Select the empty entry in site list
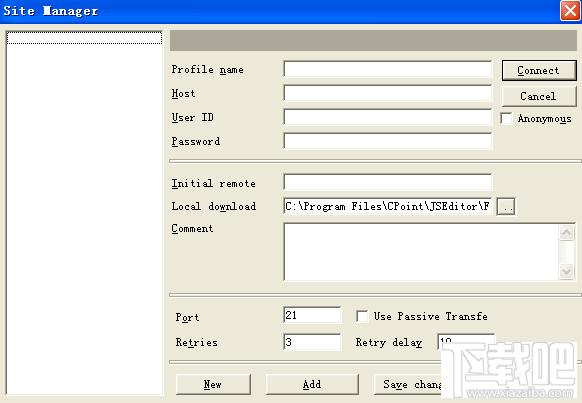The height and width of the screenshot is (403, 582). pyautogui.click(x=84, y=38)
